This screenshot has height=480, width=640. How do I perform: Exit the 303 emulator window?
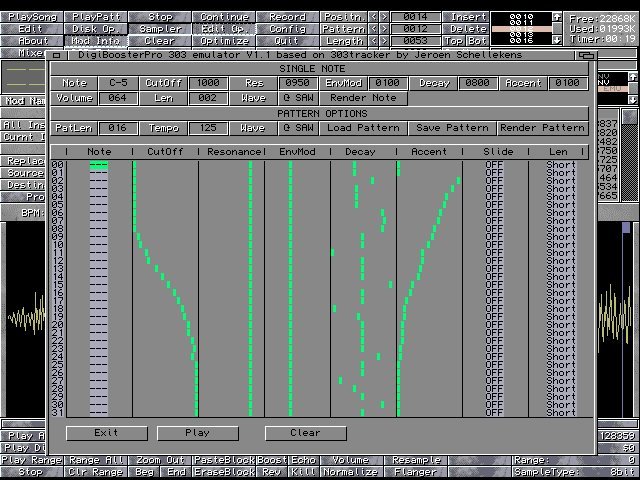[105, 433]
